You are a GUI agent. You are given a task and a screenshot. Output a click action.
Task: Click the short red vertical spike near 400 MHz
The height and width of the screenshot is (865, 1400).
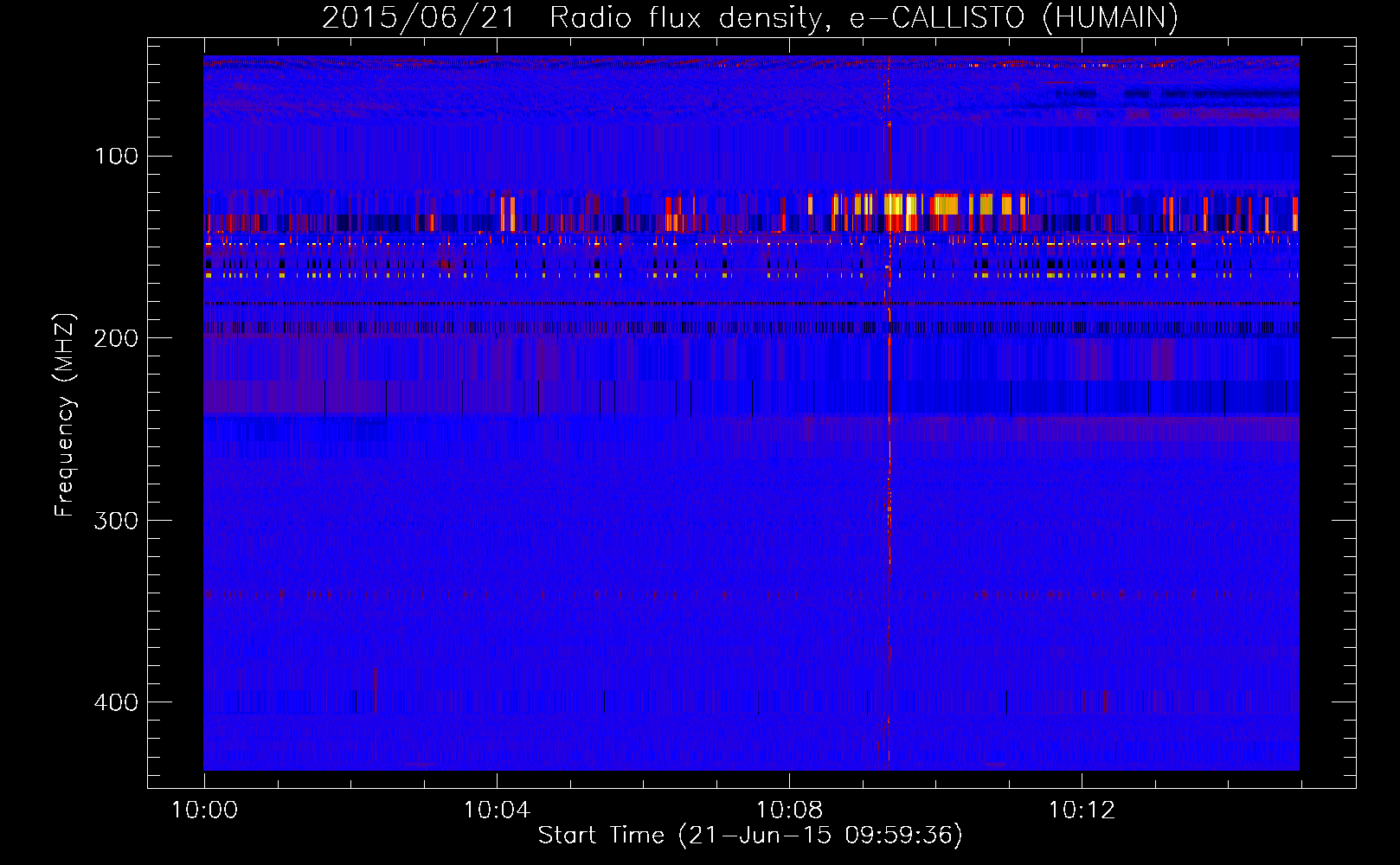coord(375,689)
